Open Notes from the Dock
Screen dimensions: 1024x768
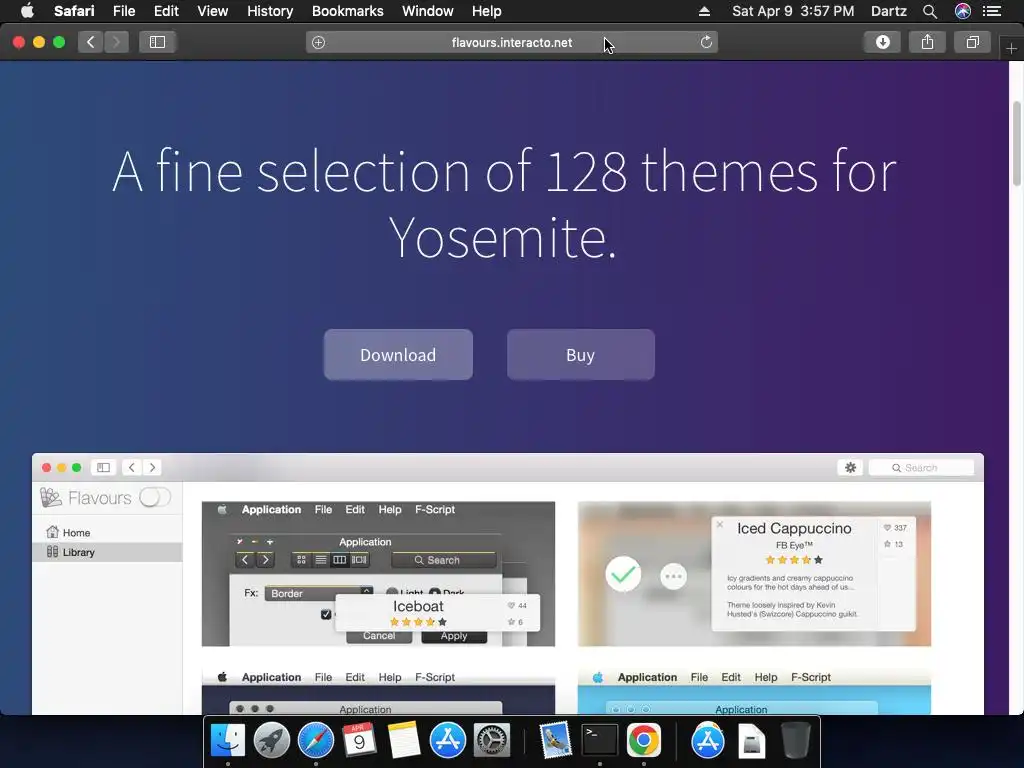click(x=404, y=741)
